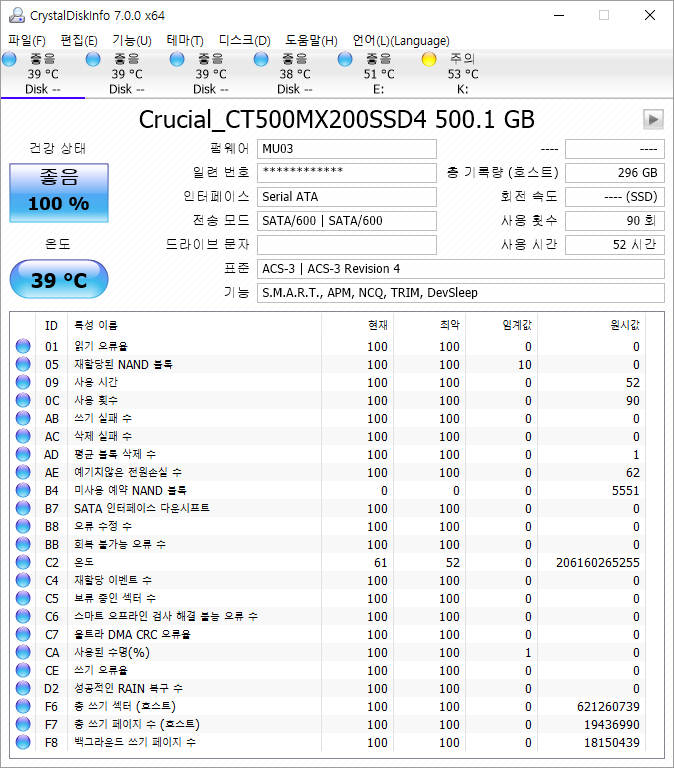This screenshot has width=674, height=768.
Task: Select the E: drive at 51 °C
Action: [x=379, y=74]
